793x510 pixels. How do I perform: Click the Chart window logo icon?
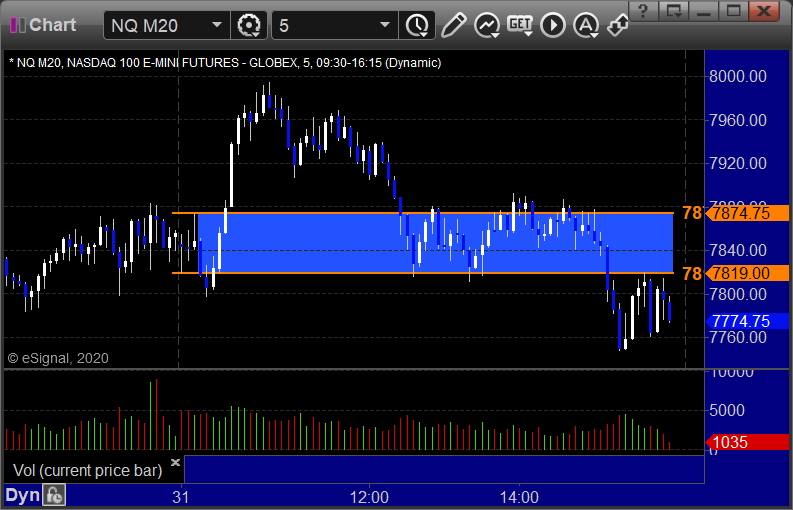pos(18,25)
